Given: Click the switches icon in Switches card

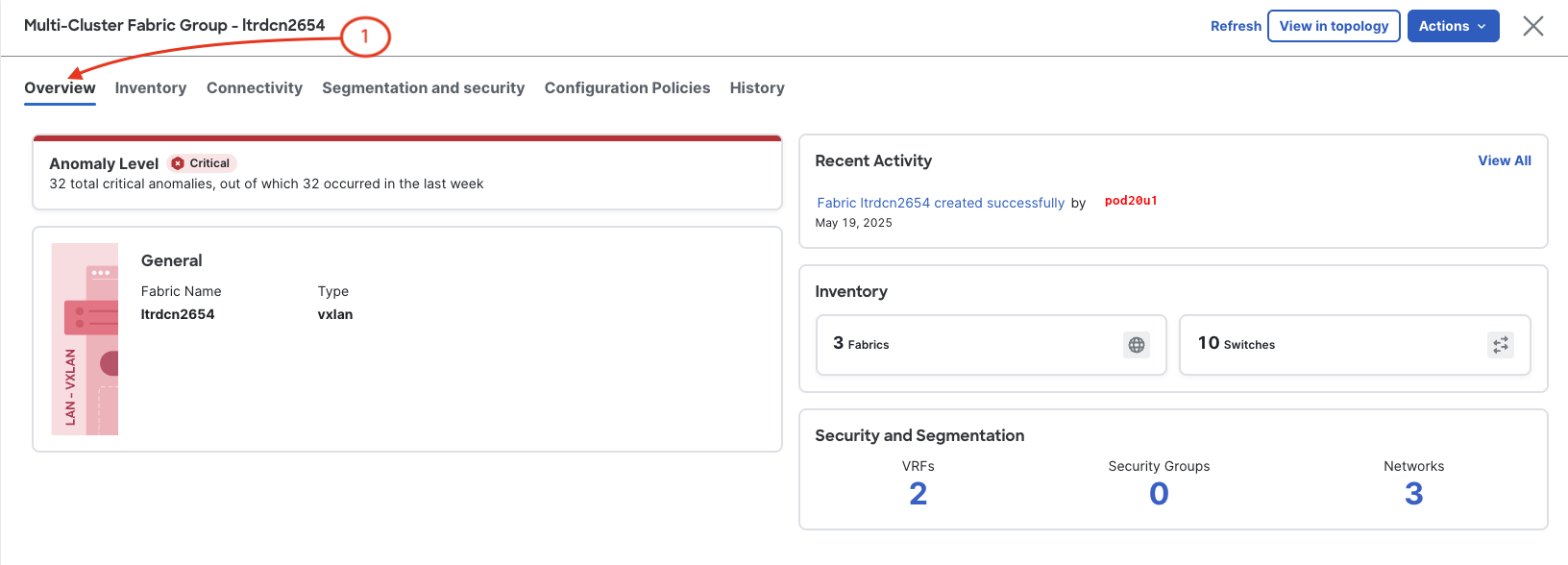Looking at the screenshot, I should (1500, 345).
